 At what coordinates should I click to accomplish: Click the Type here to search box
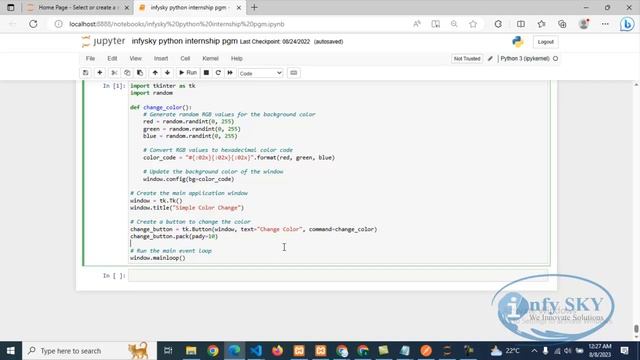[89, 351]
